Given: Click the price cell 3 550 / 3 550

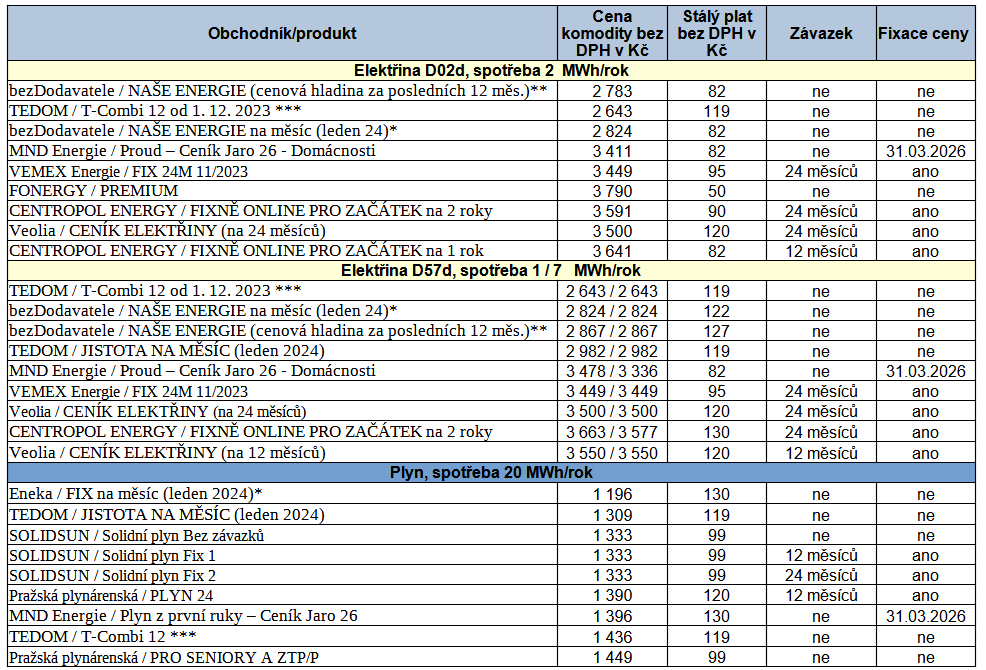Looking at the screenshot, I should coord(612,453).
